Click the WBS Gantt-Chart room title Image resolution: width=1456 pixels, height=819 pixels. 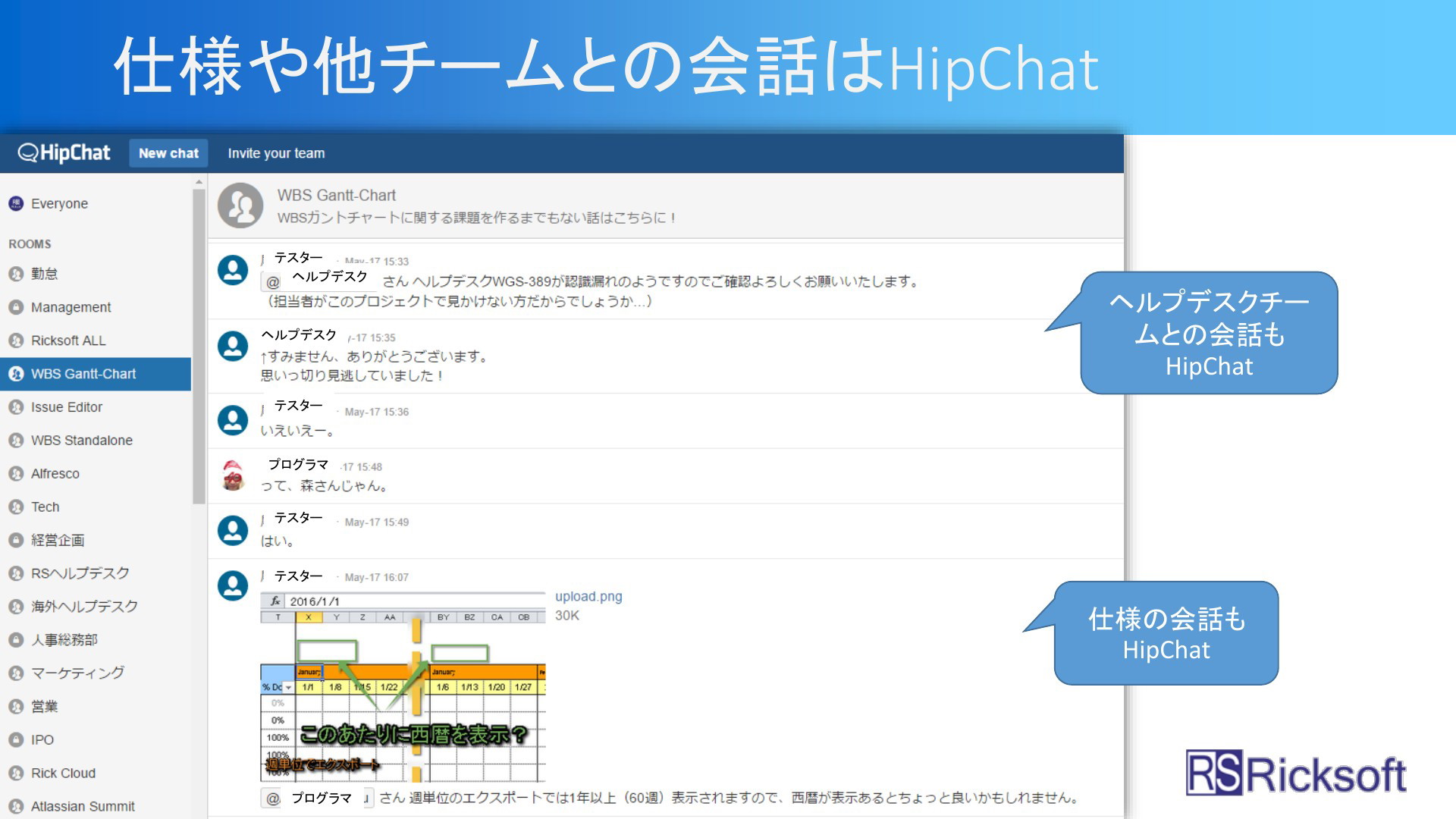(x=337, y=196)
